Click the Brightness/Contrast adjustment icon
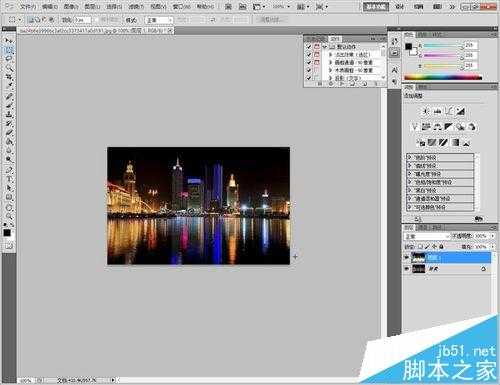 426,111
